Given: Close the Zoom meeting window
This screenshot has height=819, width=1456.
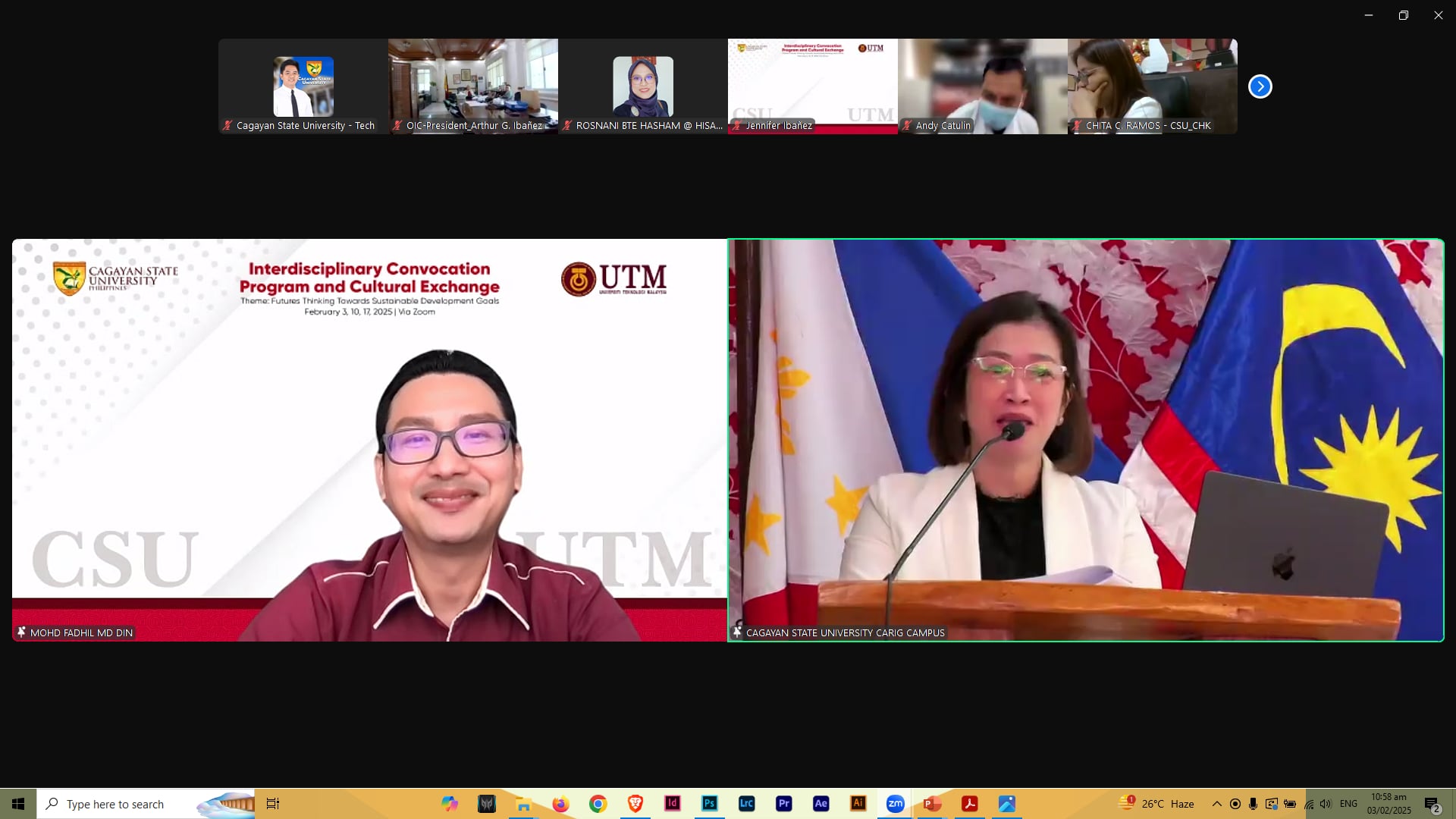Looking at the screenshot, I should (x=1439, y=15).
